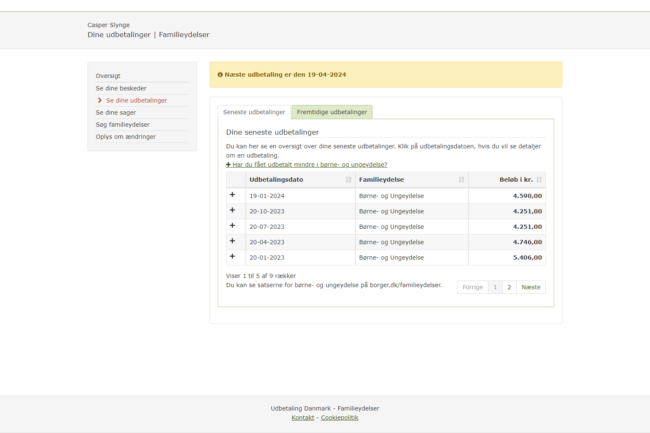The height and width of the screenshot is (433, 650).
Task: Expand the 20-07-2023 payment row
Action: click(232, 226)
